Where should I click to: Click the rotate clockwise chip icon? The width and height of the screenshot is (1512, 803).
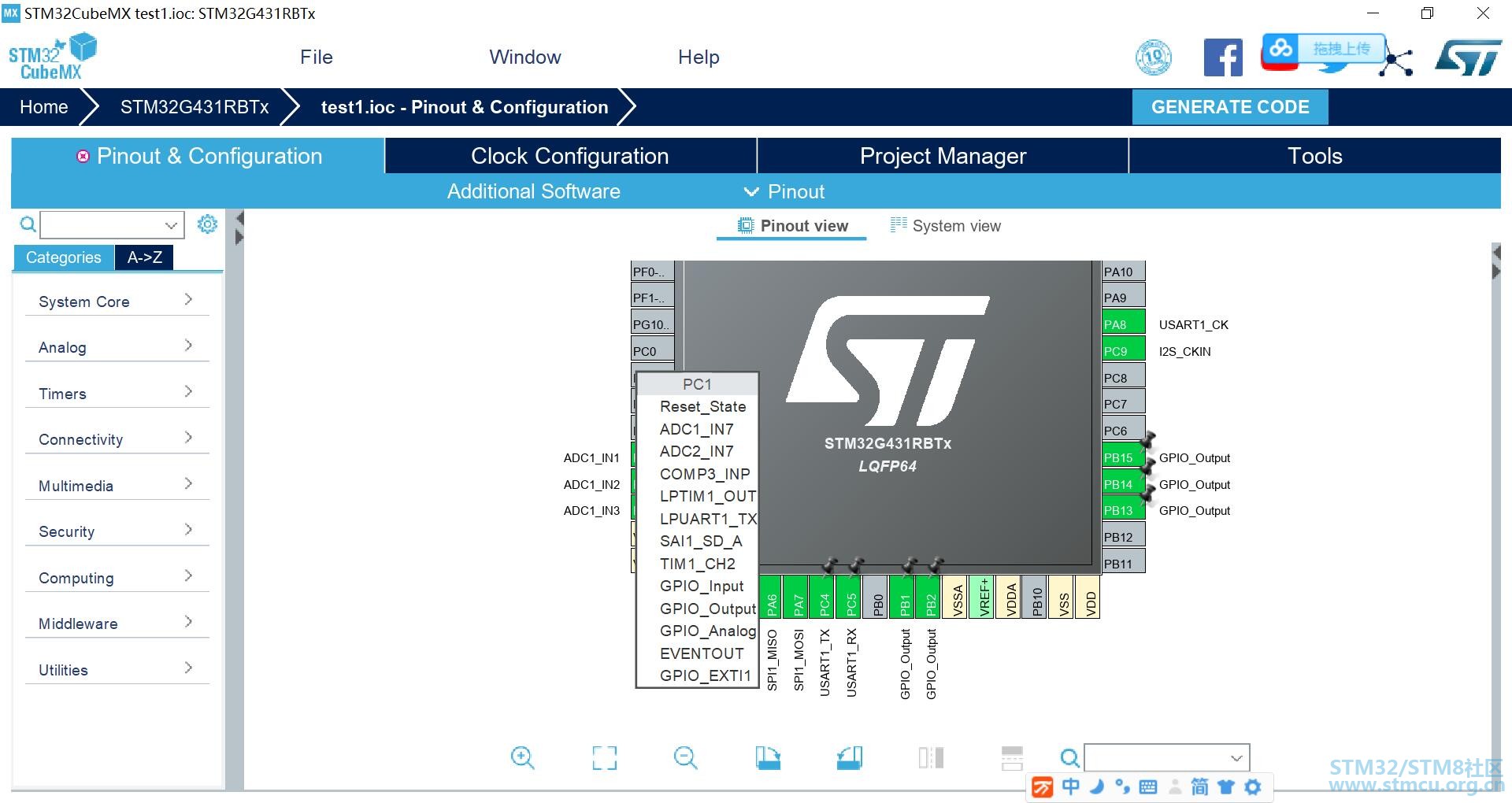(x=768, y=757)
